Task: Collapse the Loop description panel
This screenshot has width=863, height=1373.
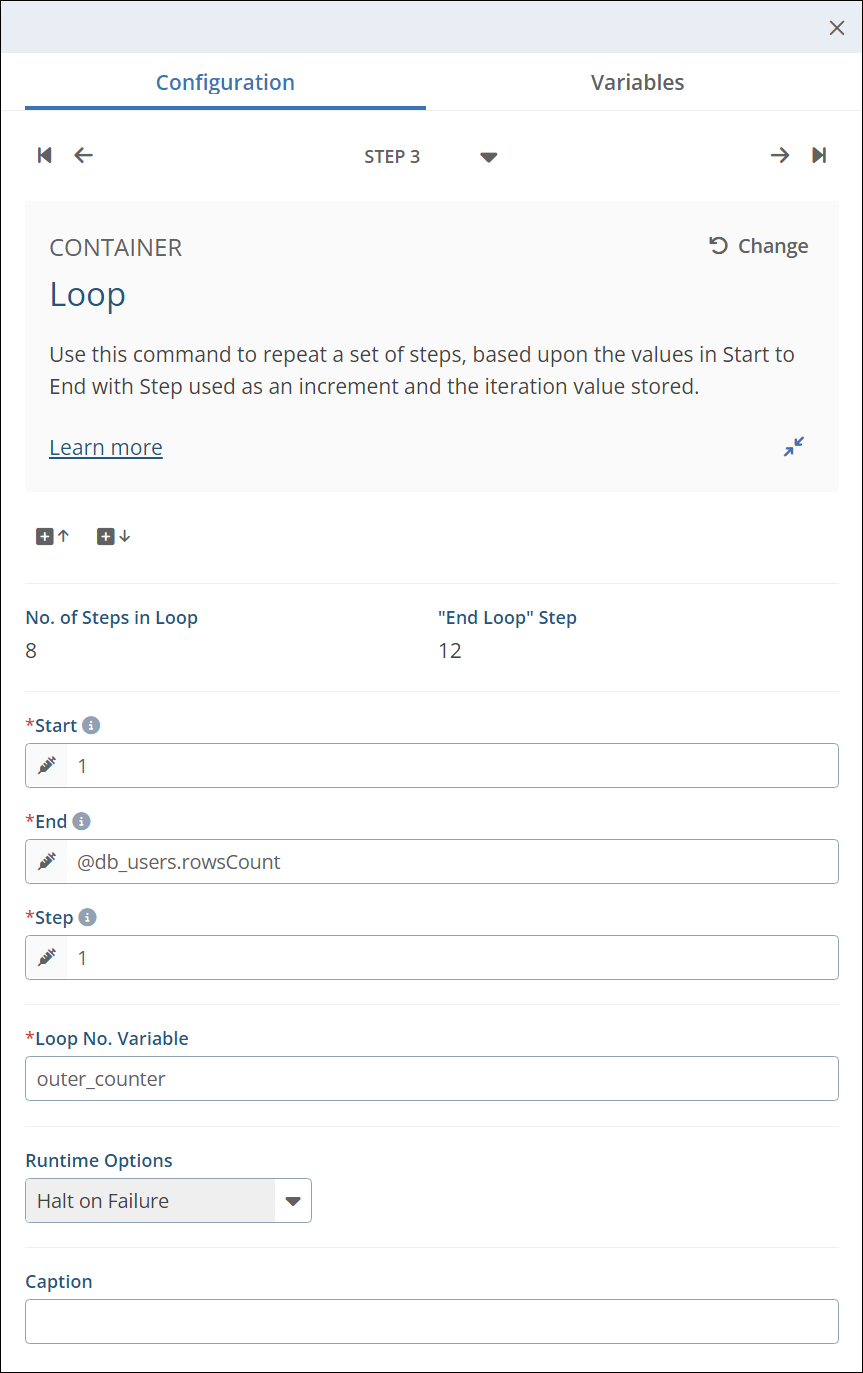Action: tap(794, 447)
